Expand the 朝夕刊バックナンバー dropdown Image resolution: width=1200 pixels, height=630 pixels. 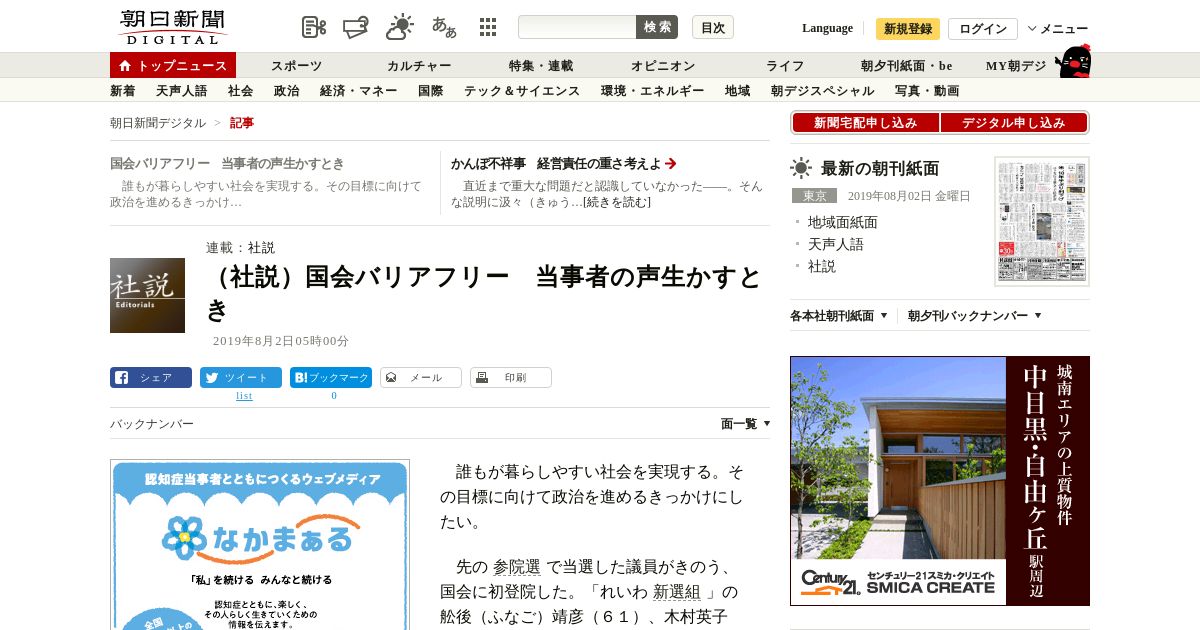click(x=975, y=316)
